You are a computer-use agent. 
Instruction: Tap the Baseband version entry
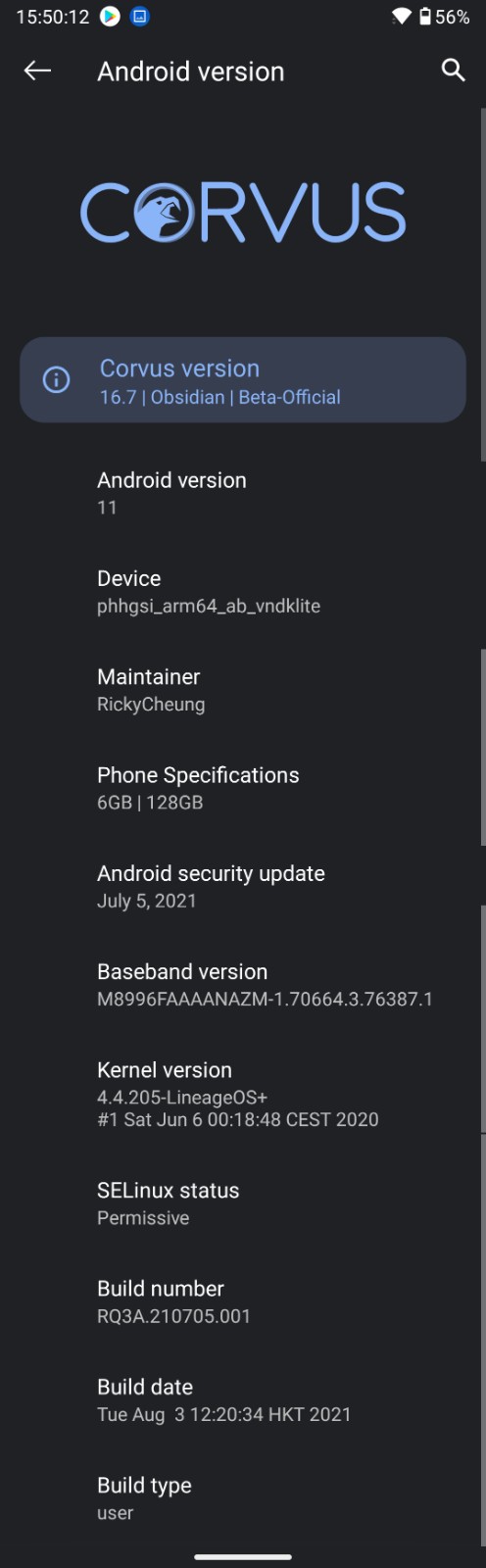click(x=243, y=984)
